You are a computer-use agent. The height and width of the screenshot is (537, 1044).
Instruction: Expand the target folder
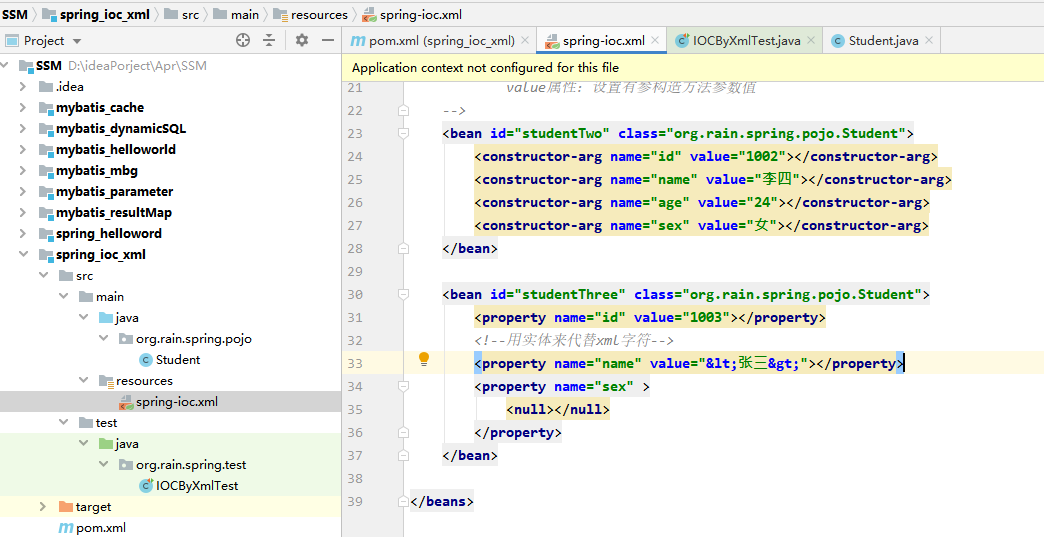point(43,507)
